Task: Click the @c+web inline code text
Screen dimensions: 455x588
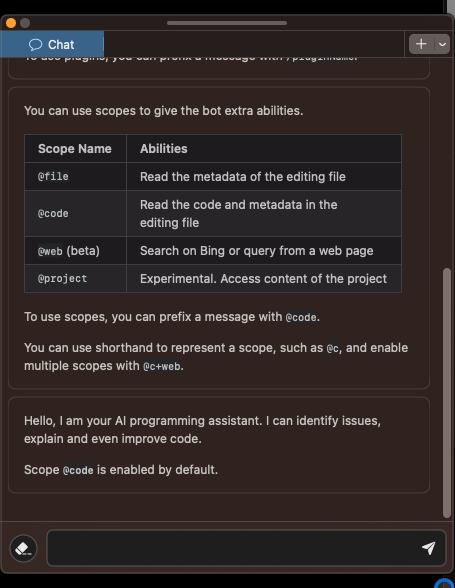Action: 162,366
